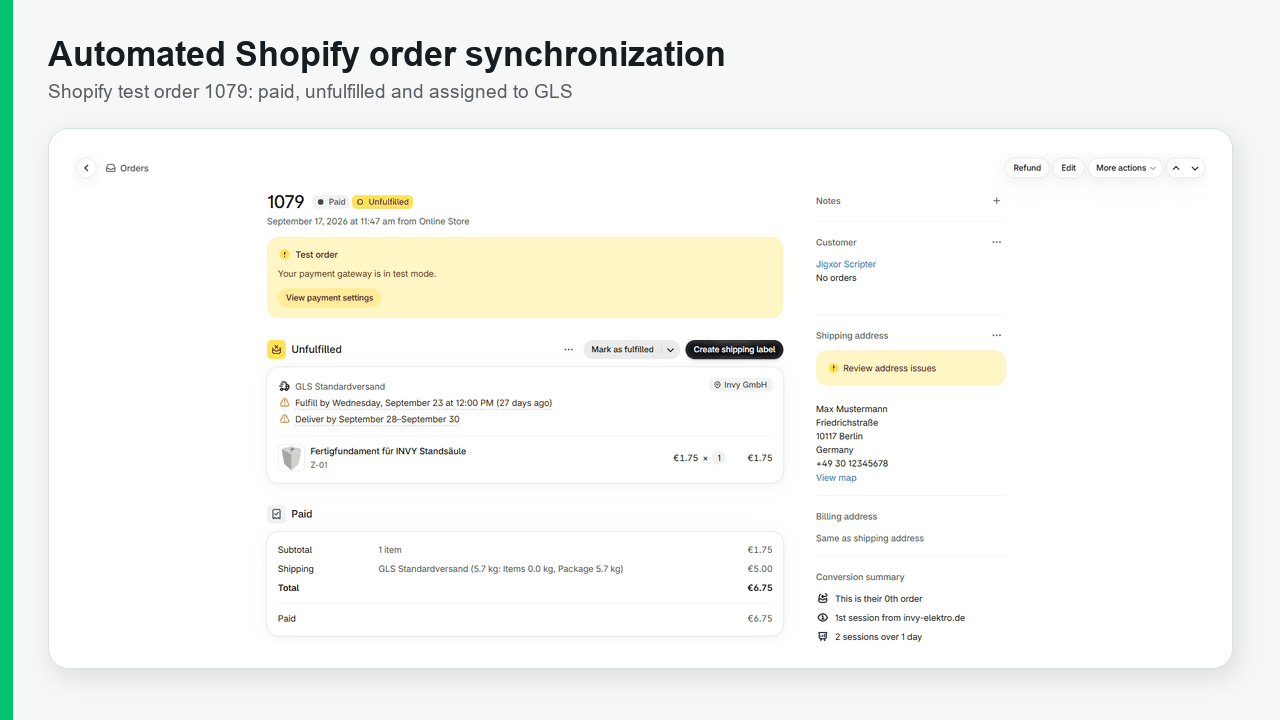Click the SKU text Z-01
This screenshot has width=1280, height=720.
pos(319,465)
